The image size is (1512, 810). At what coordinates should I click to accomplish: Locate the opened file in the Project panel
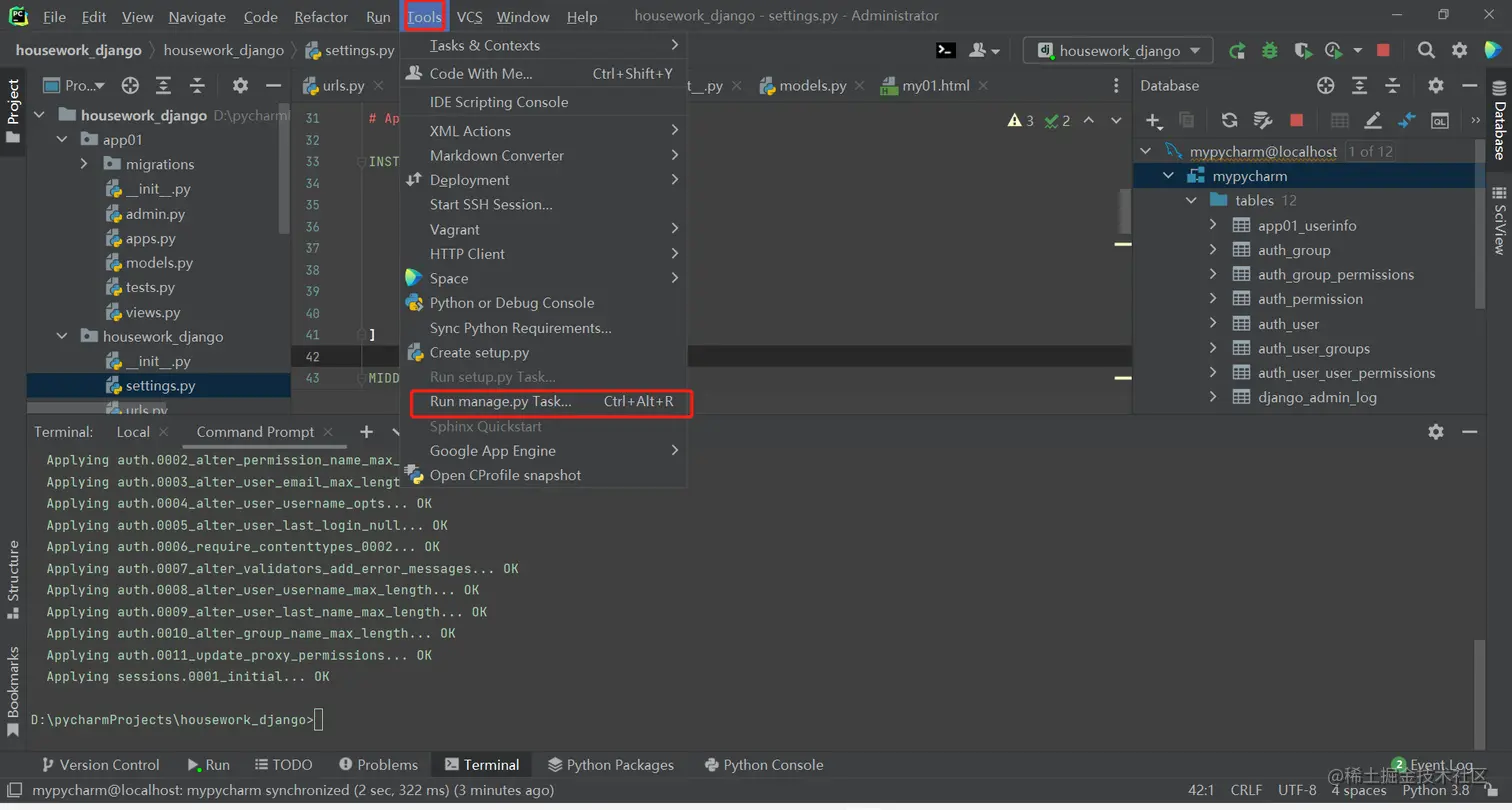pos(130,86)
